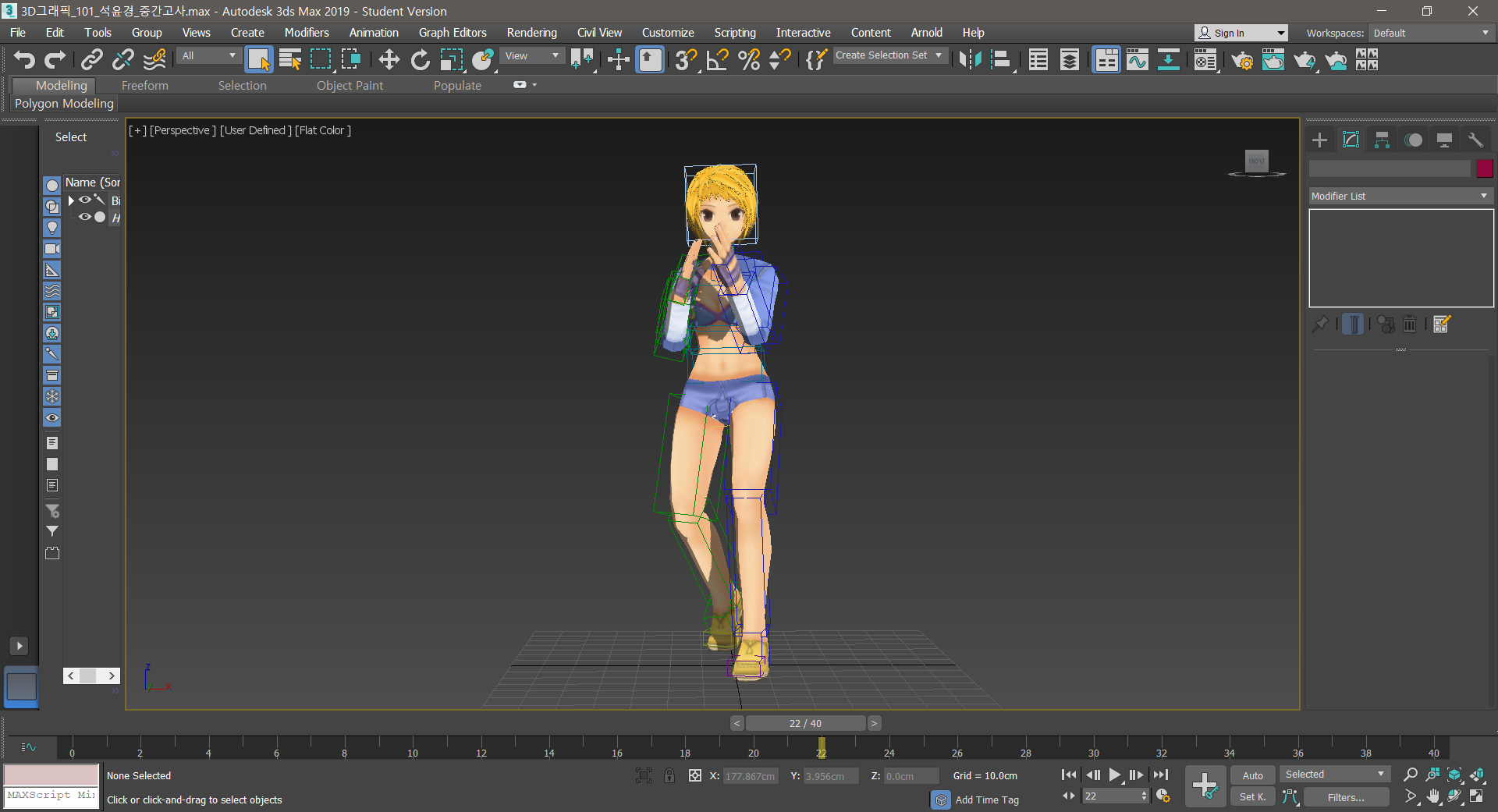Viewport: 1498px width, 812px height.
Task: Open Select by Name list
Action: click(x=290, y=60)
